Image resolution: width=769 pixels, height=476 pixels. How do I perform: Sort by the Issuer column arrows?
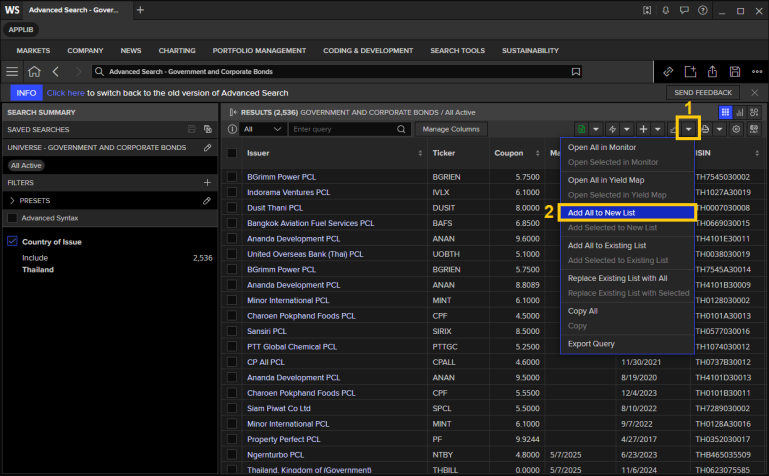pos(420,153)
